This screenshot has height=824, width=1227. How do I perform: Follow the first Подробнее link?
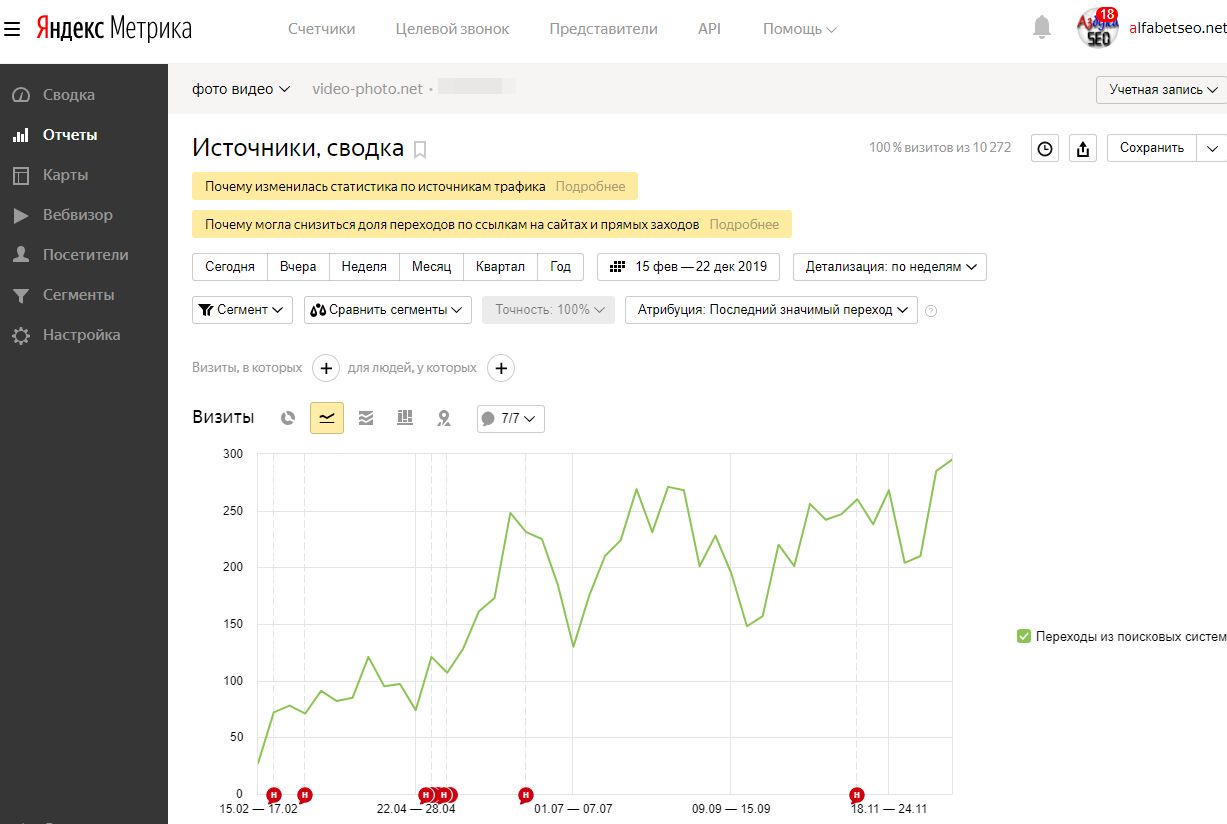[x=590, y=186]
